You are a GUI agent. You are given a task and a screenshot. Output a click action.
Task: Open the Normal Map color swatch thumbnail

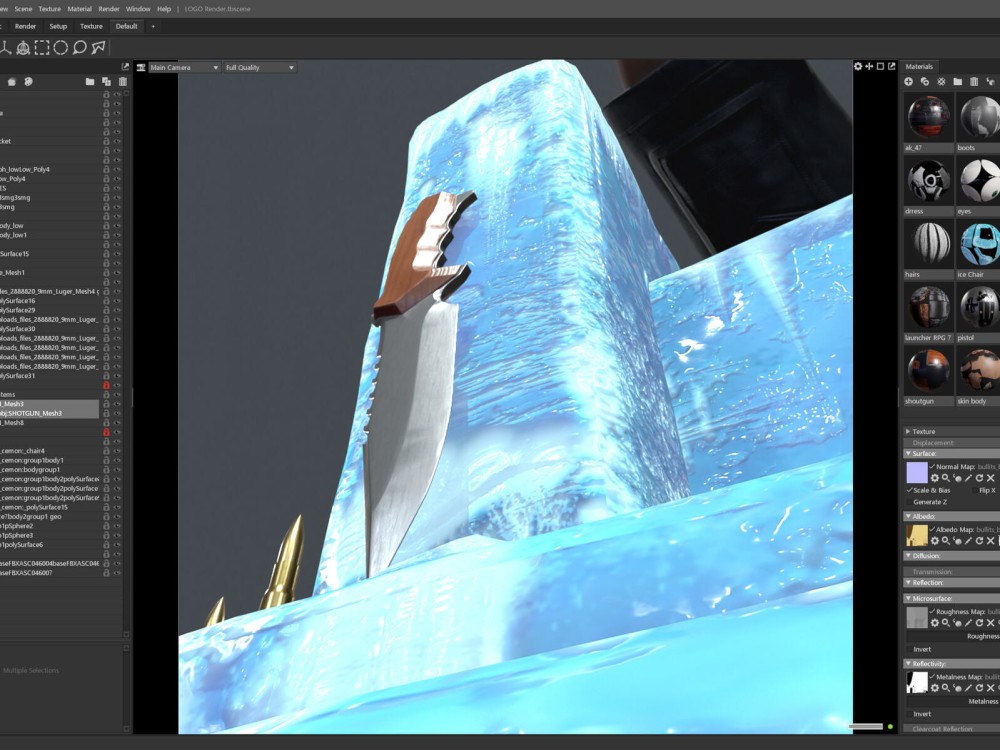click(x=916, y=473)
